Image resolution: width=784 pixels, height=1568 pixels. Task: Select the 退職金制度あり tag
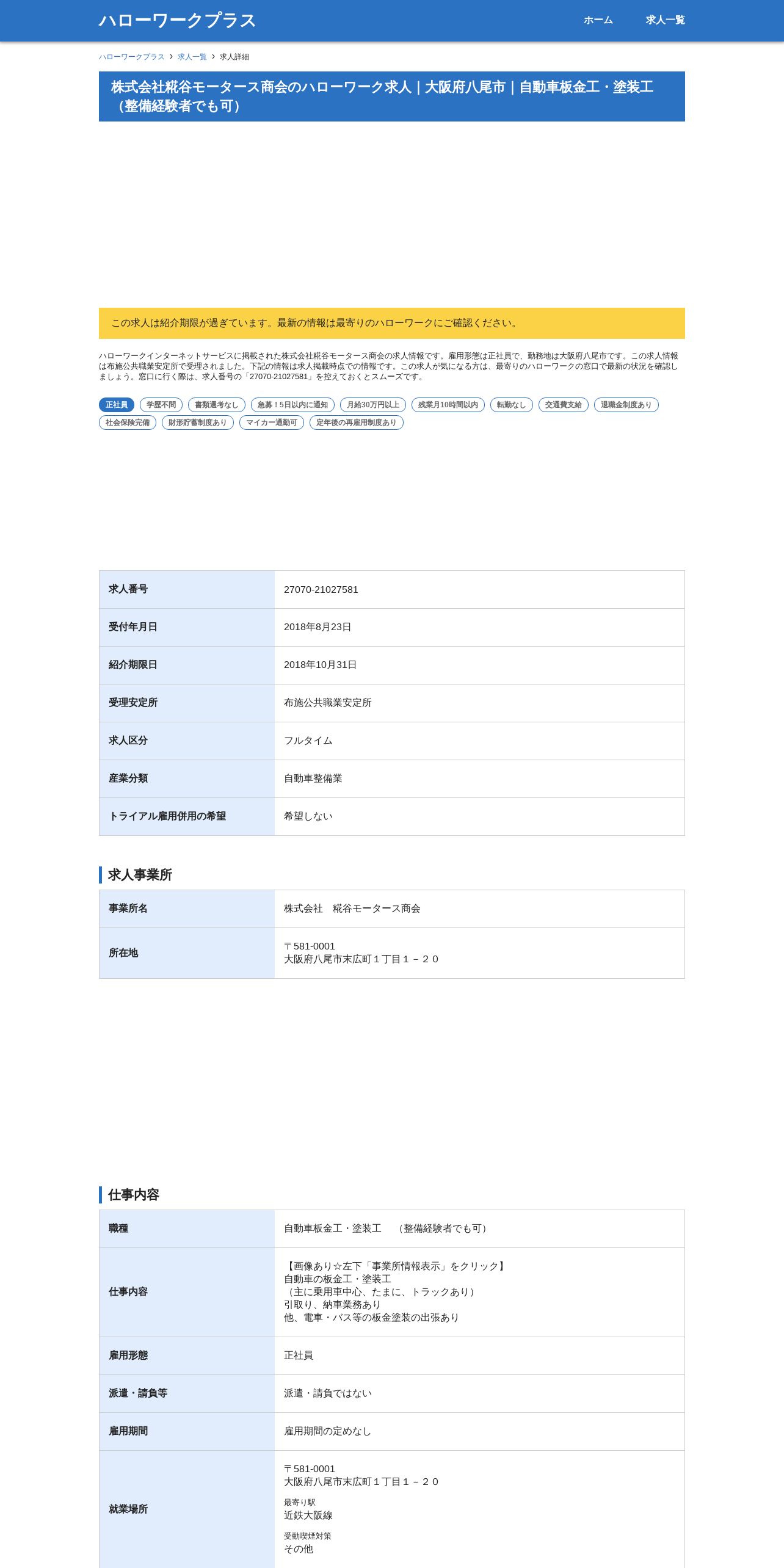tap(626, 405)
